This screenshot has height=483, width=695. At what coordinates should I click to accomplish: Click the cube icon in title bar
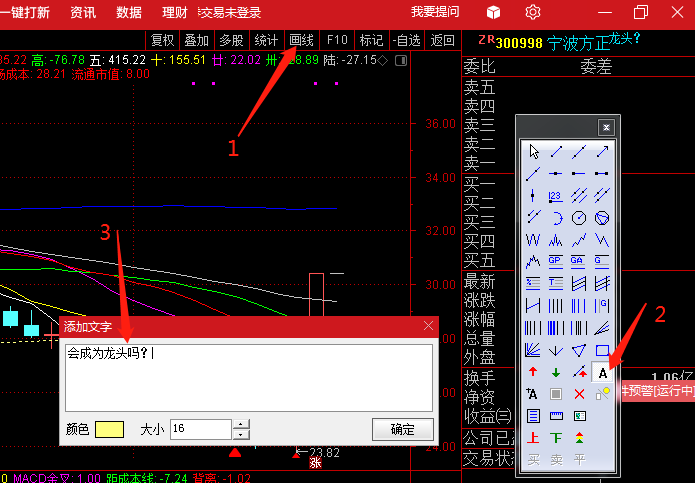point(493,12)
